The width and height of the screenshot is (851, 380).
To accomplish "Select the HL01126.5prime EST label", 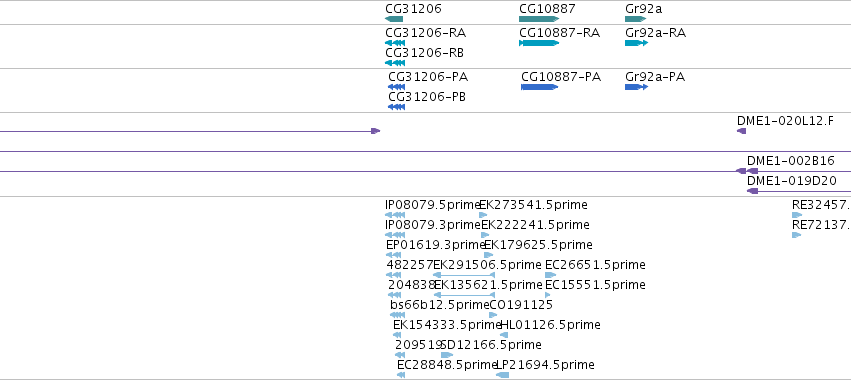I will pos(550,325).
